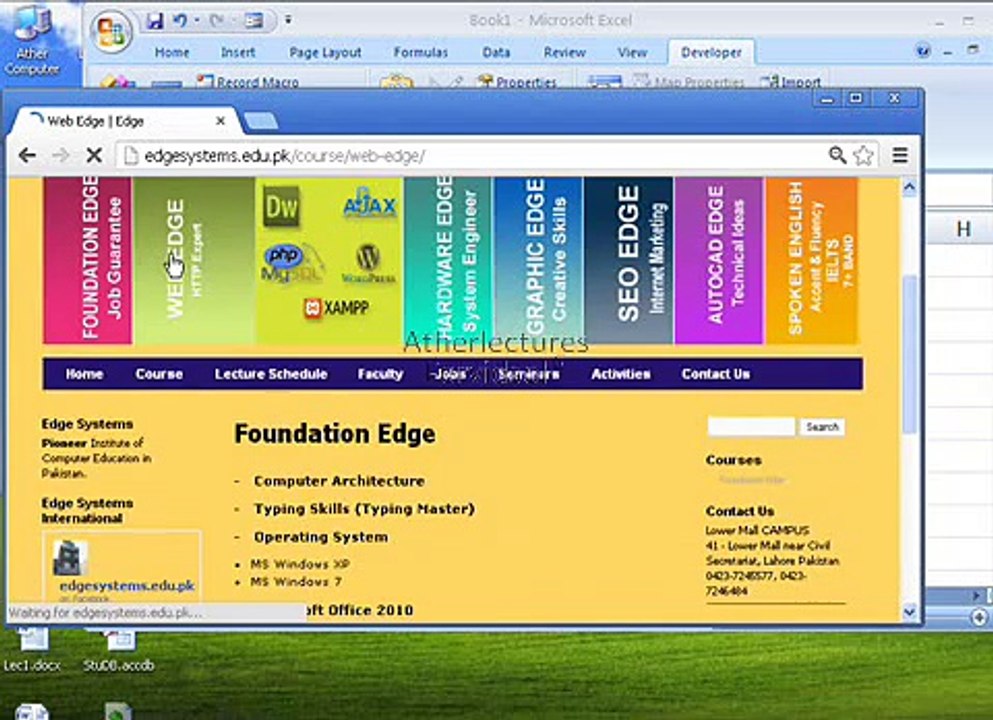This screenshot has height=720, width=993.
Task: Open the Chrome hamburger menu
Action: tap(900, 155)
